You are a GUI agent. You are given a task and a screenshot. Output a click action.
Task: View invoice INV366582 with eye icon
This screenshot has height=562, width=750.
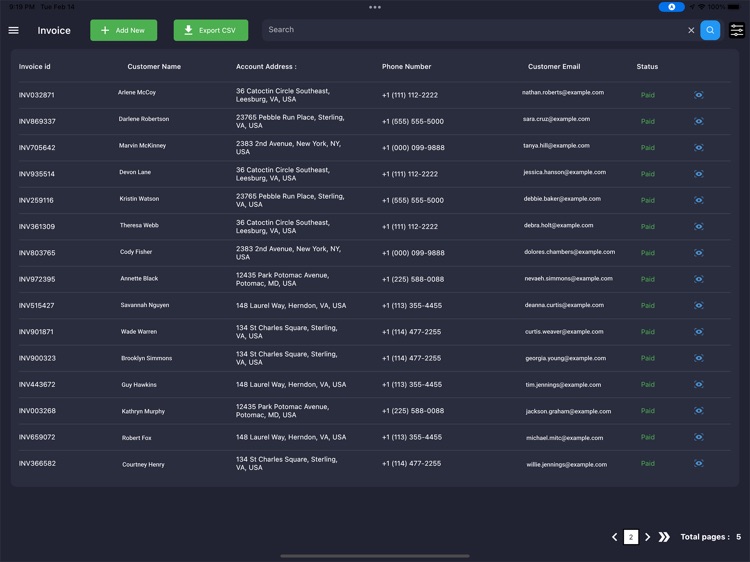coord(698,463)
